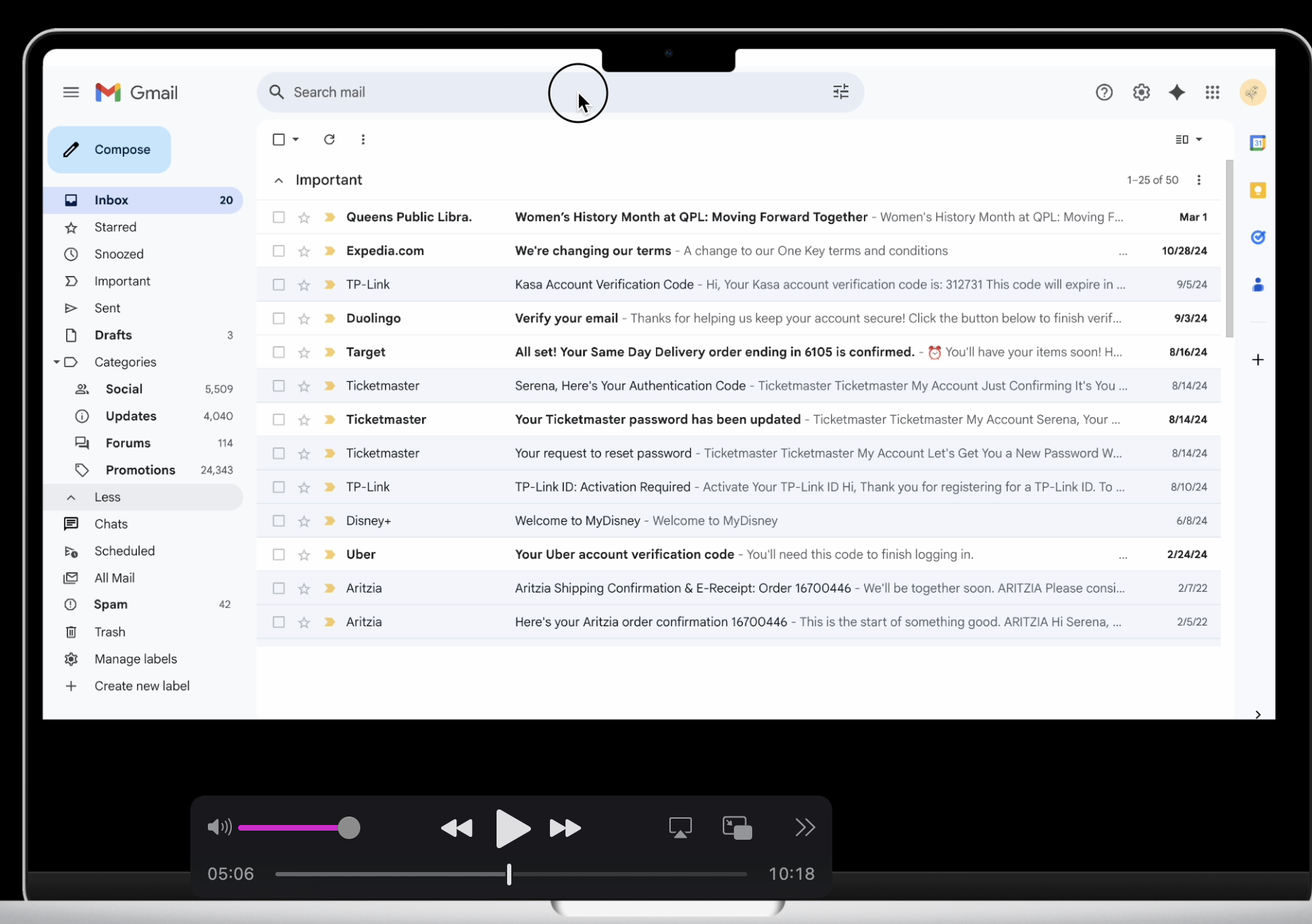This screenshot has height=924, width=1312.
Task: Select the Duolingo email checkbox
Action: (279, 318)
